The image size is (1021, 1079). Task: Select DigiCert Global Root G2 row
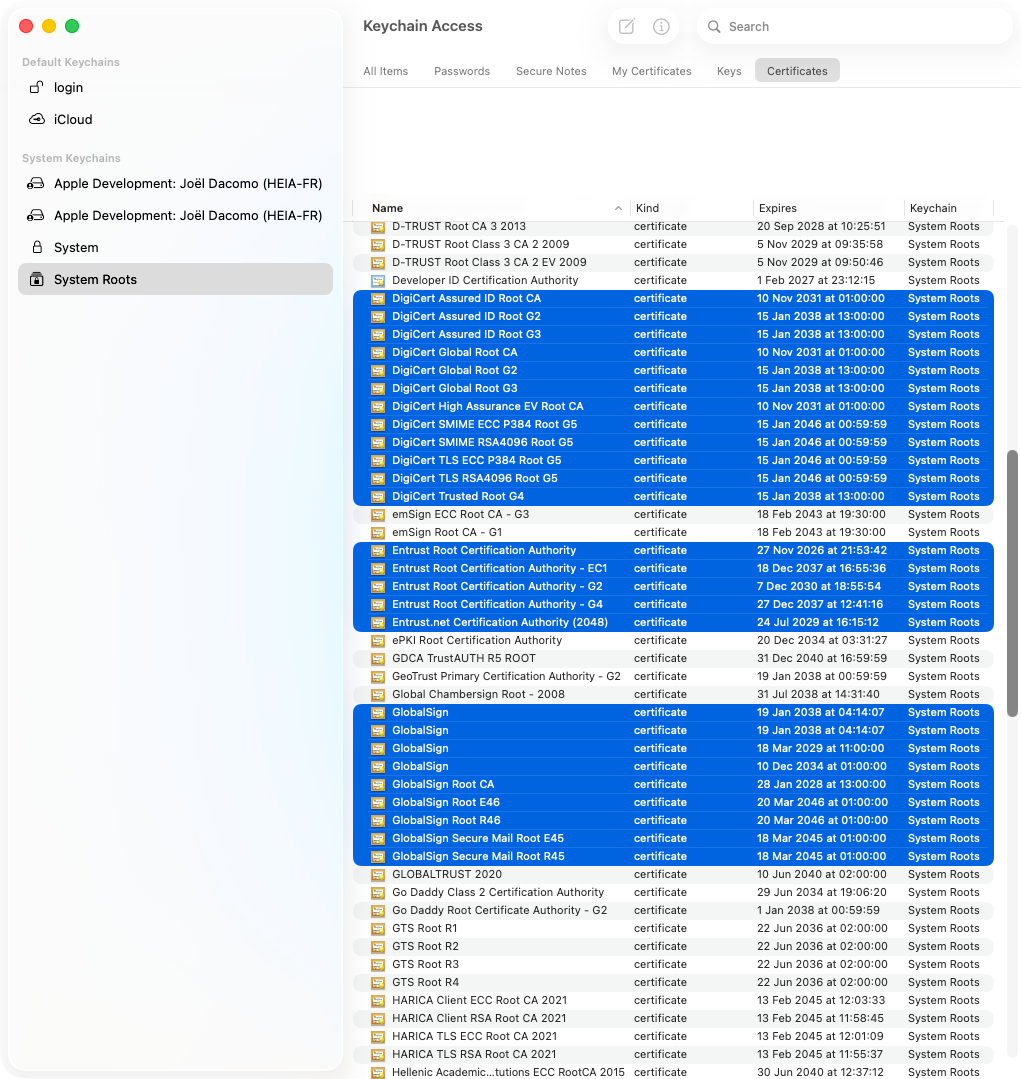point(673,370)
